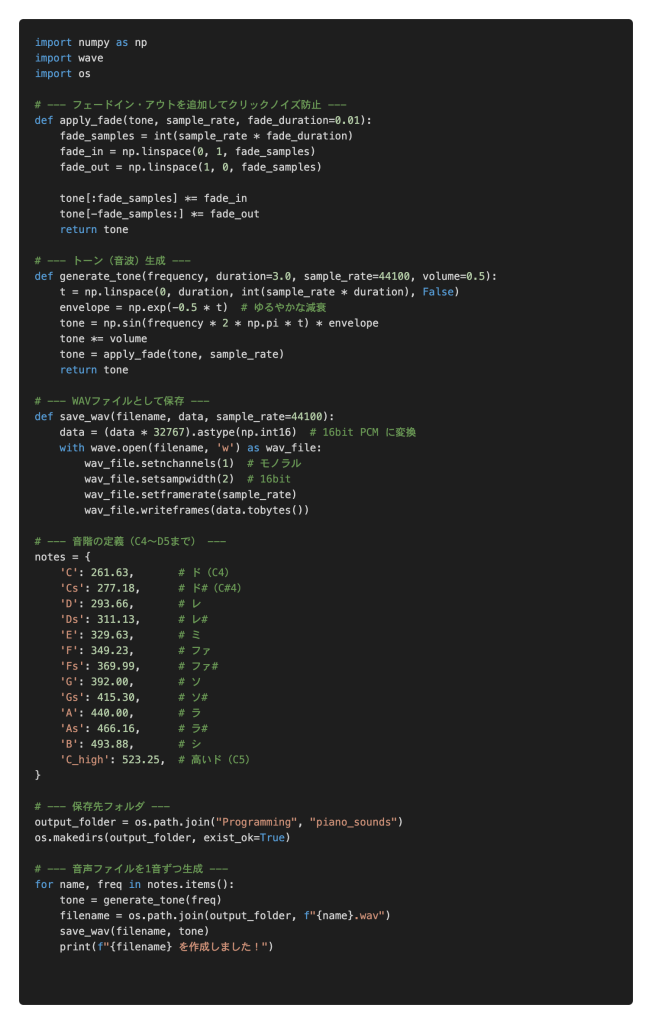Click the 'A': 440.00 dictionary entry
This screenshot has height=1024, width=652.
pyautogui.click(x=100, y=712)
